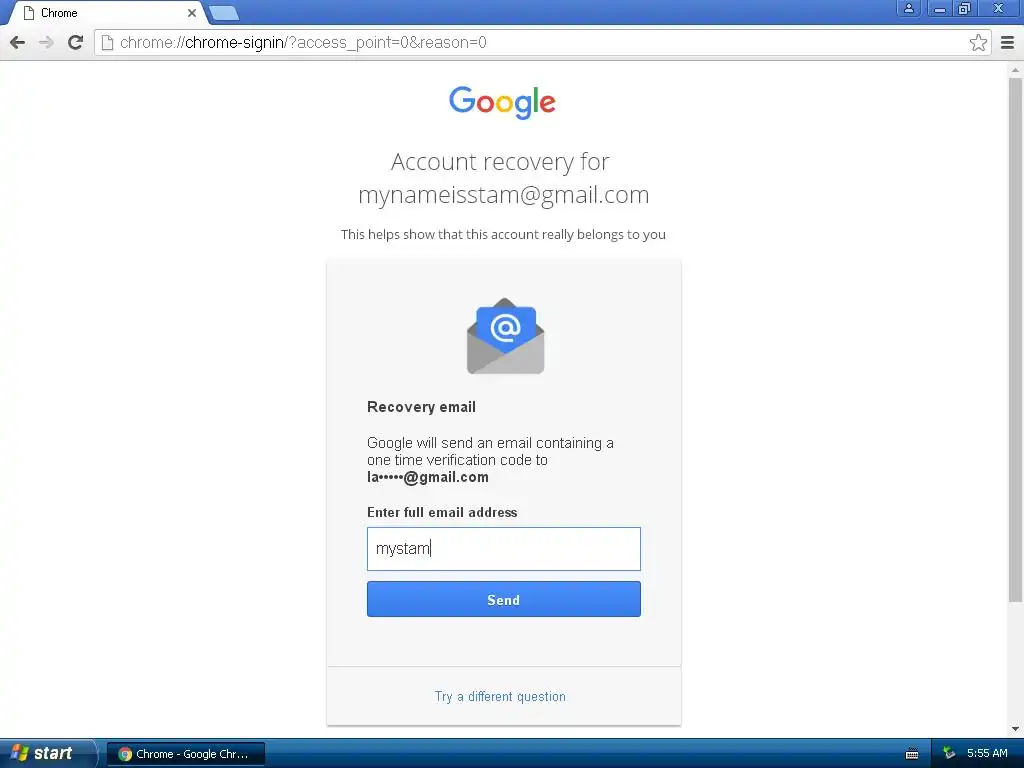Click the scrollbar down arrow
This screenshot has height=768, width=1024.
tap(1016, 729)
